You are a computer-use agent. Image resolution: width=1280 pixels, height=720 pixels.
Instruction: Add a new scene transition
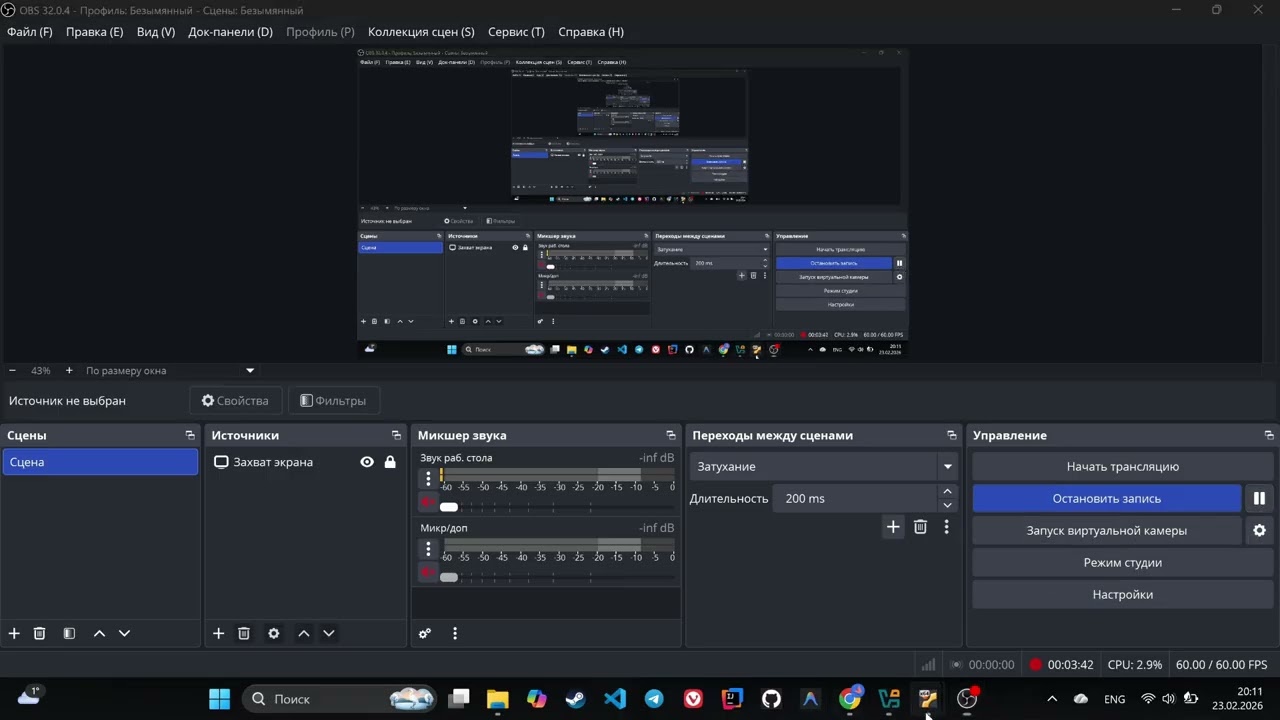tap(893, 527)
